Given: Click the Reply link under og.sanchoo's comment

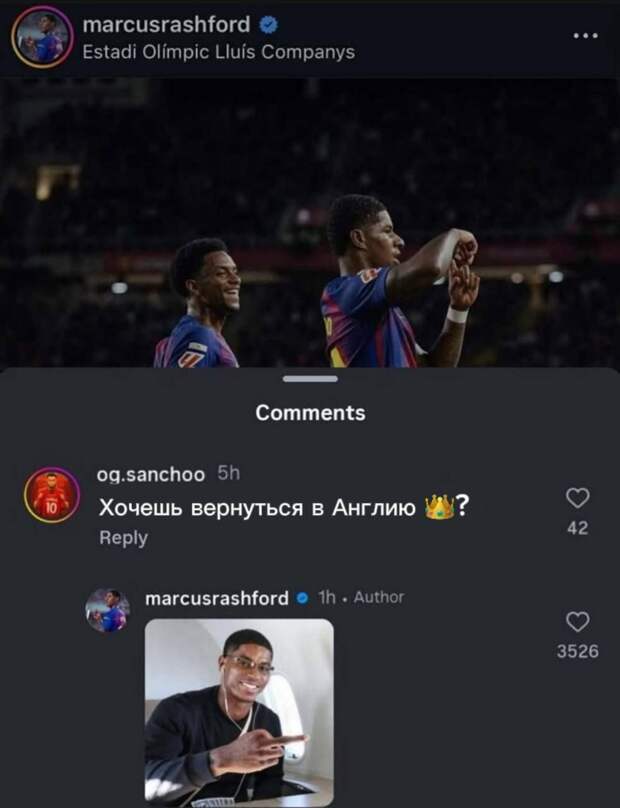Looking at the screenshot, I should (x=123, y=538).
